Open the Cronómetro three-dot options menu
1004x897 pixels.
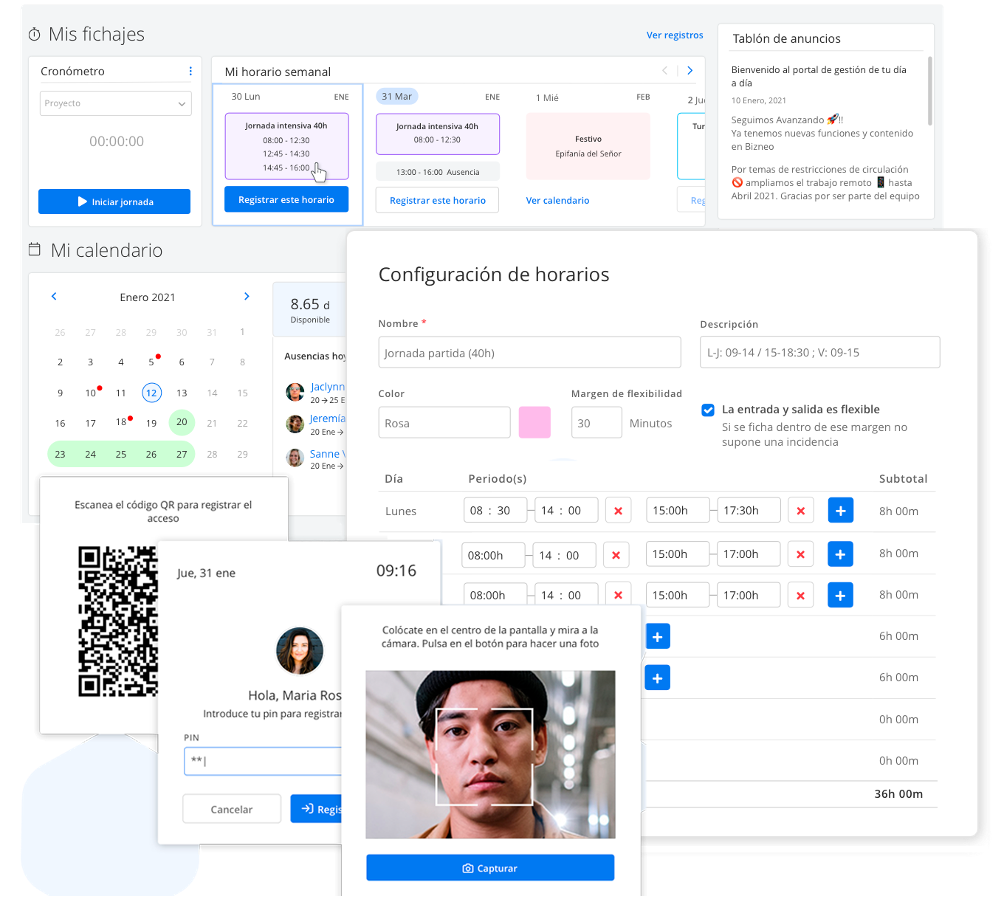(190, 71)
